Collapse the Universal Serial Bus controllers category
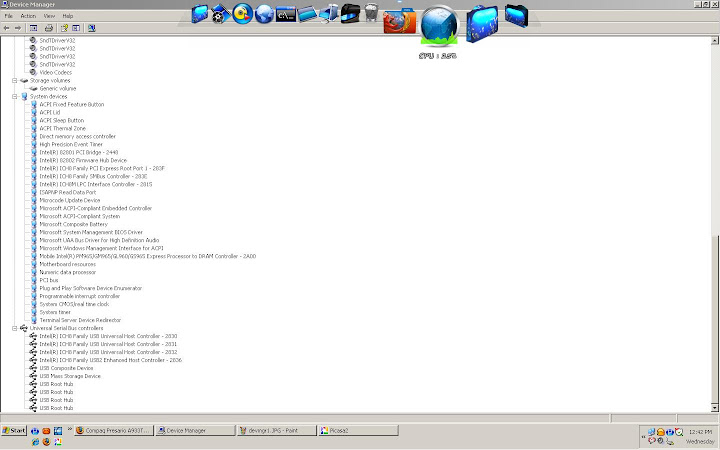Viewport: 720px width, 450px height. point(15,328)
